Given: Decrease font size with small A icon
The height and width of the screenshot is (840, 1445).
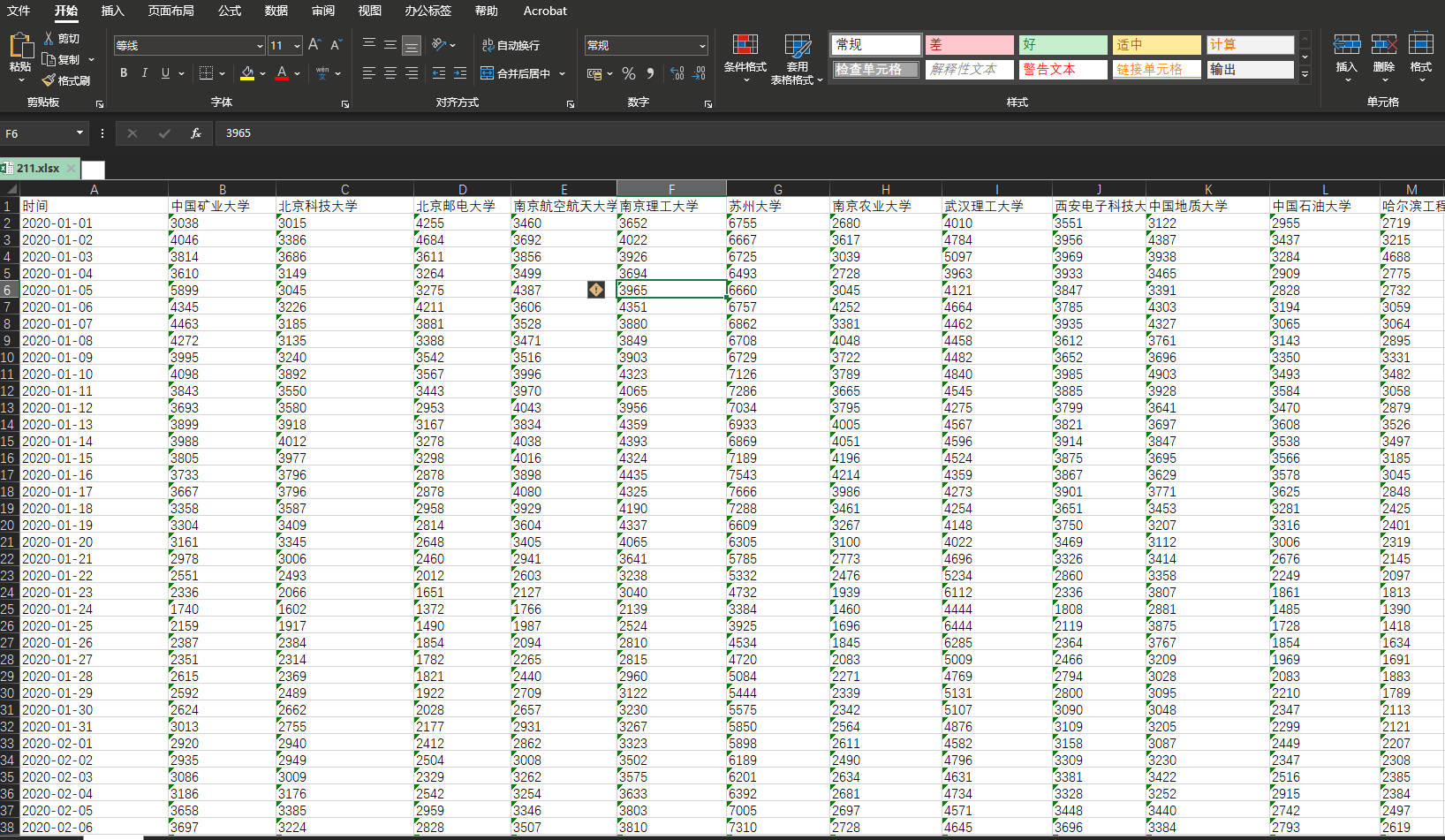Looking at the screenshot, I should 336,45.
